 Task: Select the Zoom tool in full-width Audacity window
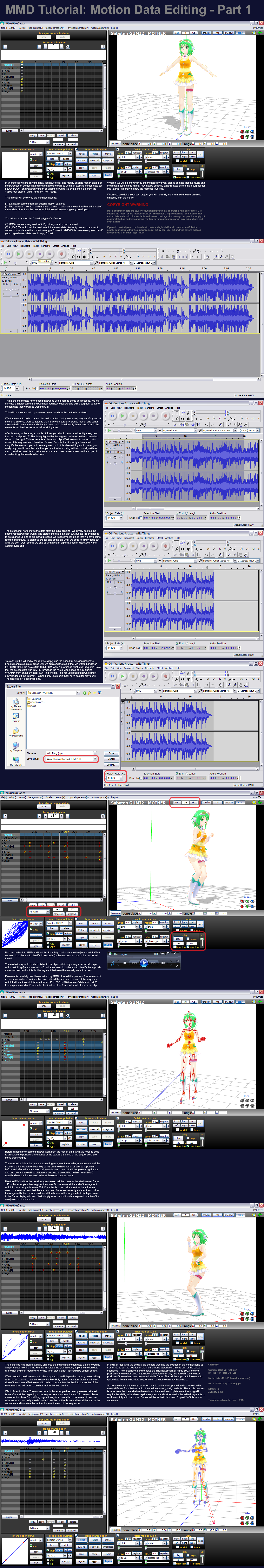click(x=73, y=257)
